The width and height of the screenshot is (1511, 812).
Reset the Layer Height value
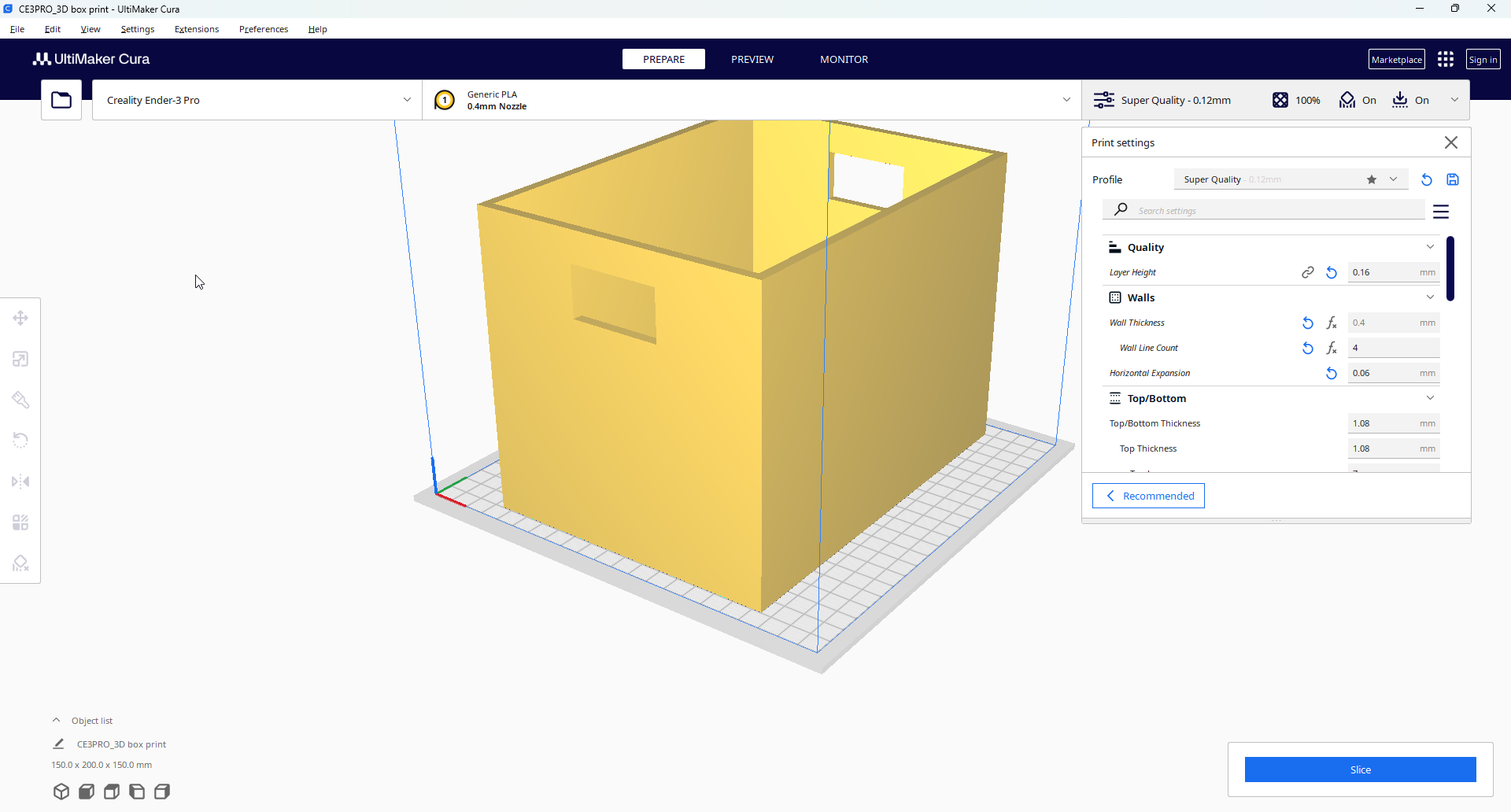(1332, 272)
